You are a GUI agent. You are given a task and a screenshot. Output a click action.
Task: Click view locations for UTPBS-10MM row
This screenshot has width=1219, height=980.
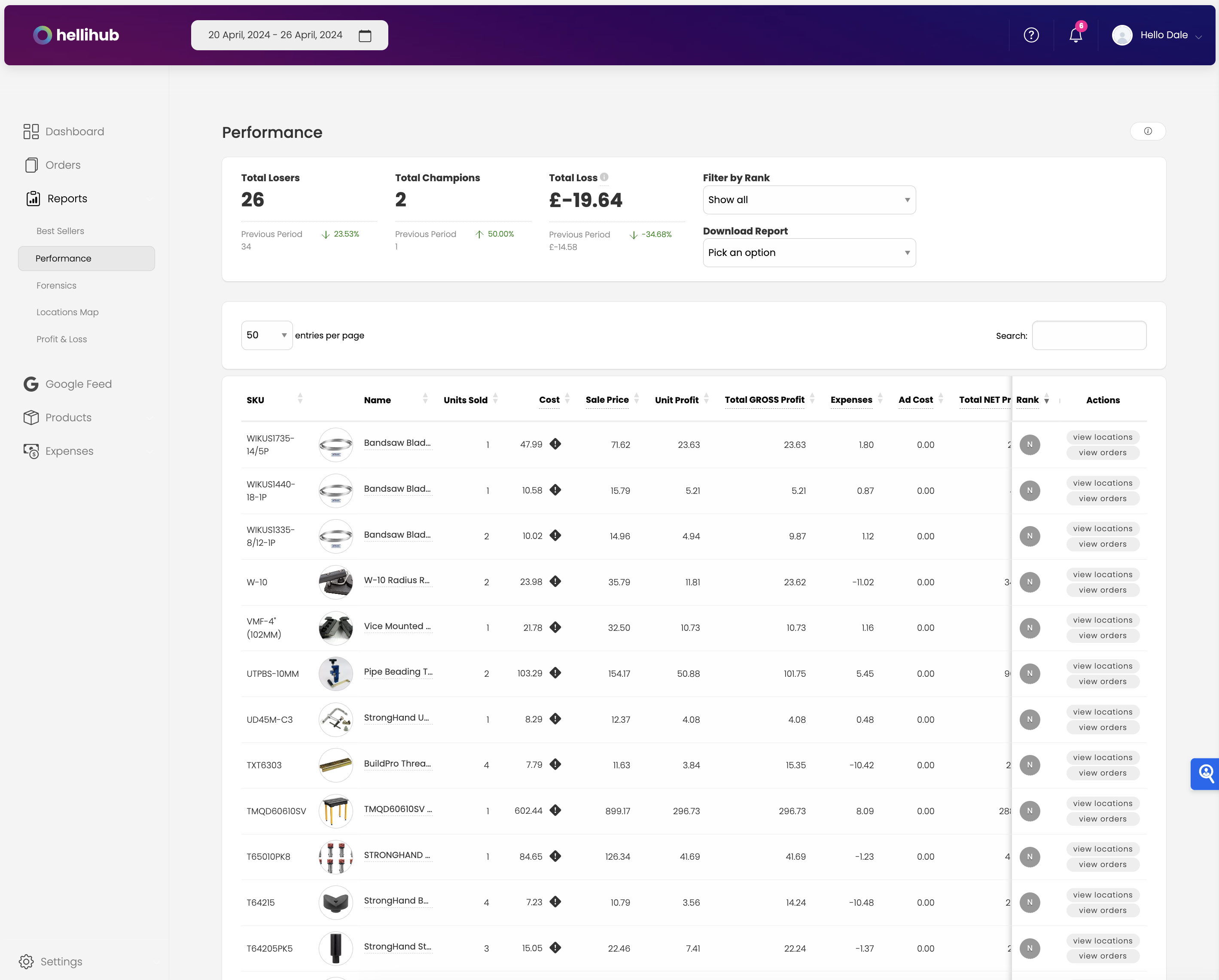1102,666
